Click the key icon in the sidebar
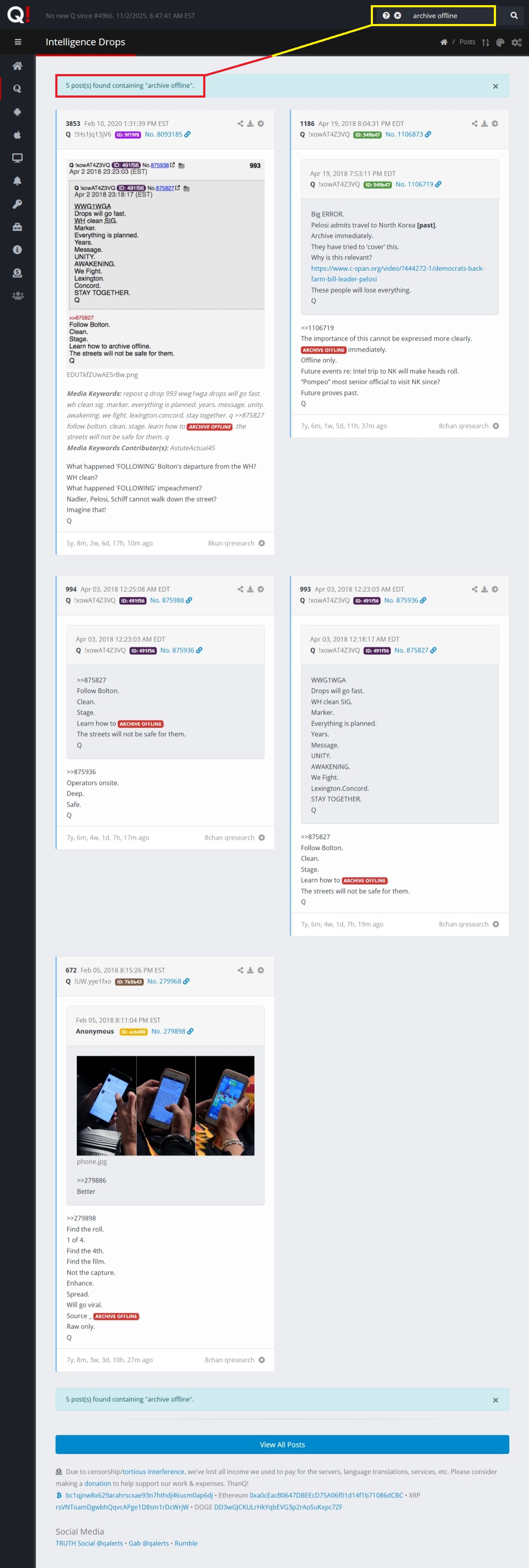The width and height of the screenshot is (529, 1568). click(x=18, y=204)
